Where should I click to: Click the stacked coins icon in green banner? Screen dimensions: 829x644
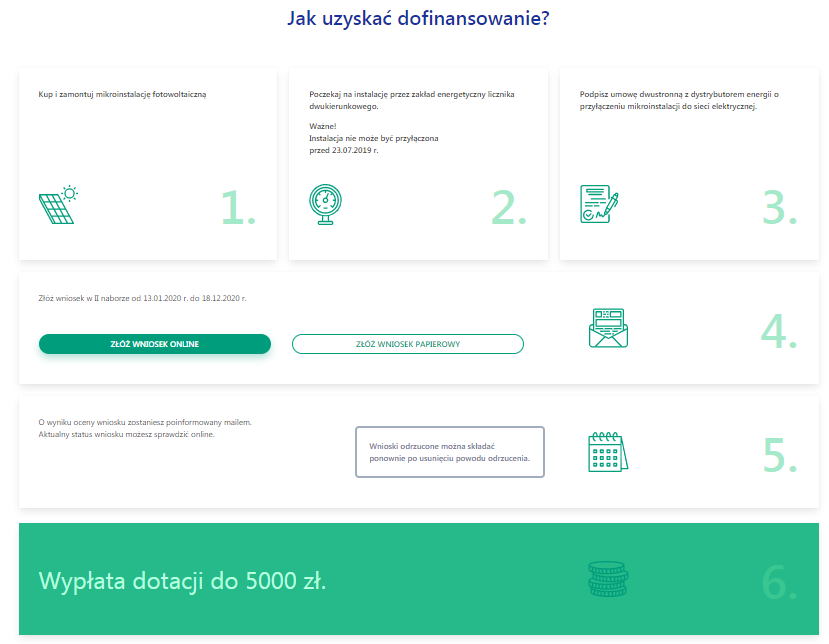(x=607, y=580)
